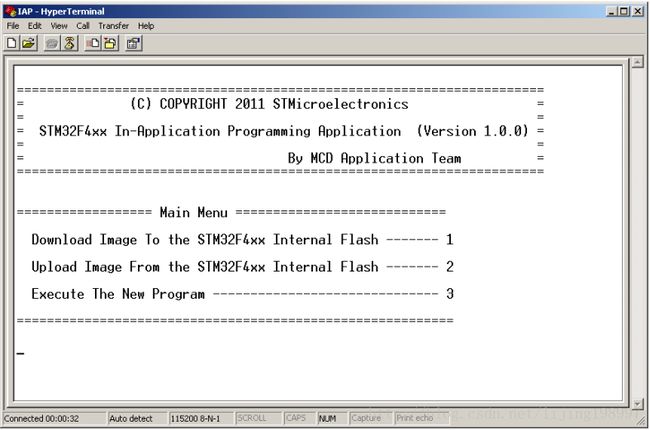Maximize the HyperTerminal window
Viewport: 650px width, 430px height.
click(624, 11)
